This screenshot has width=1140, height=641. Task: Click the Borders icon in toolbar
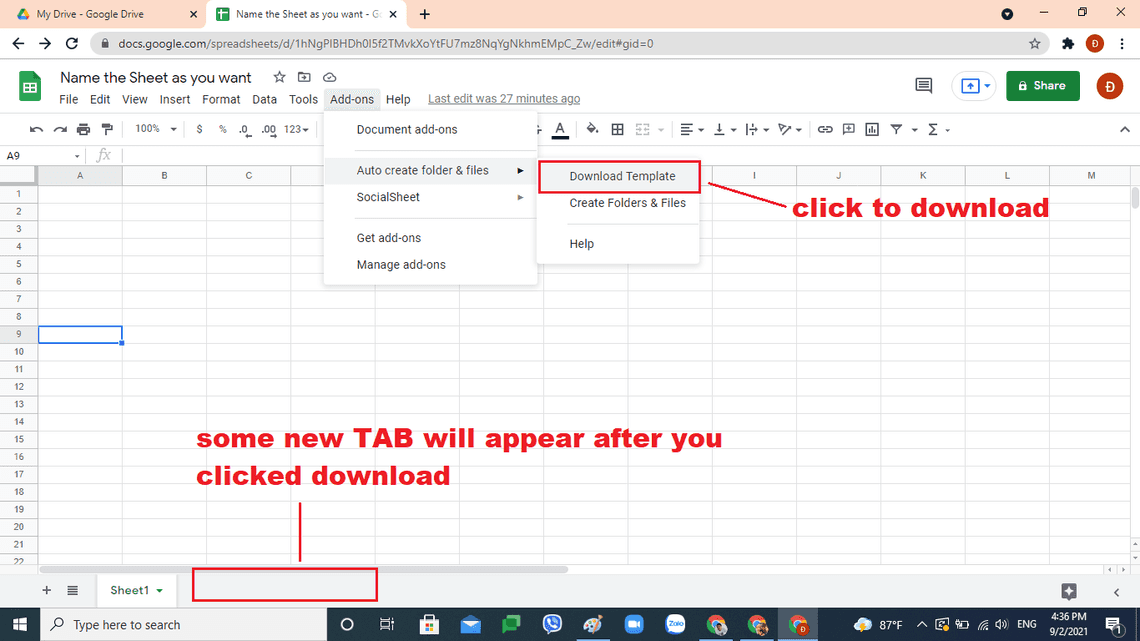(x=618, y=129)
